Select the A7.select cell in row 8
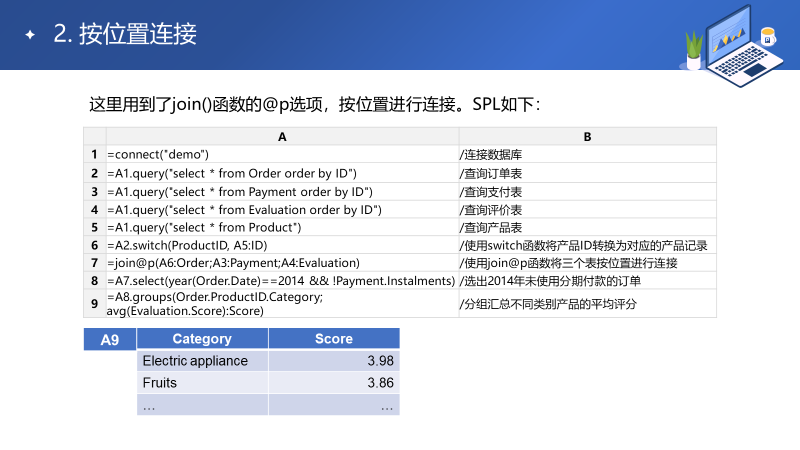Screen dimensions: 800x450 click(x=282, y=281)
